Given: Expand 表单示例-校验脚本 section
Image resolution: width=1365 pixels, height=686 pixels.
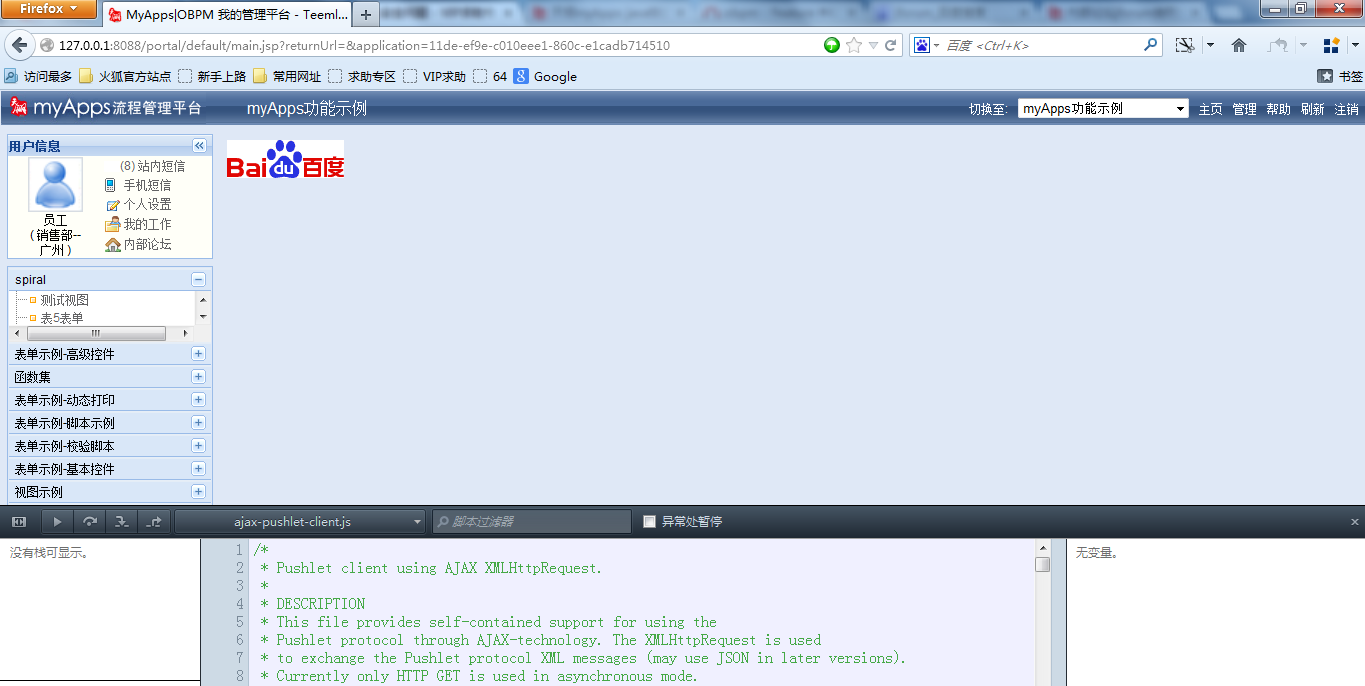Looking at the screenshot, I should pos(198,446).
